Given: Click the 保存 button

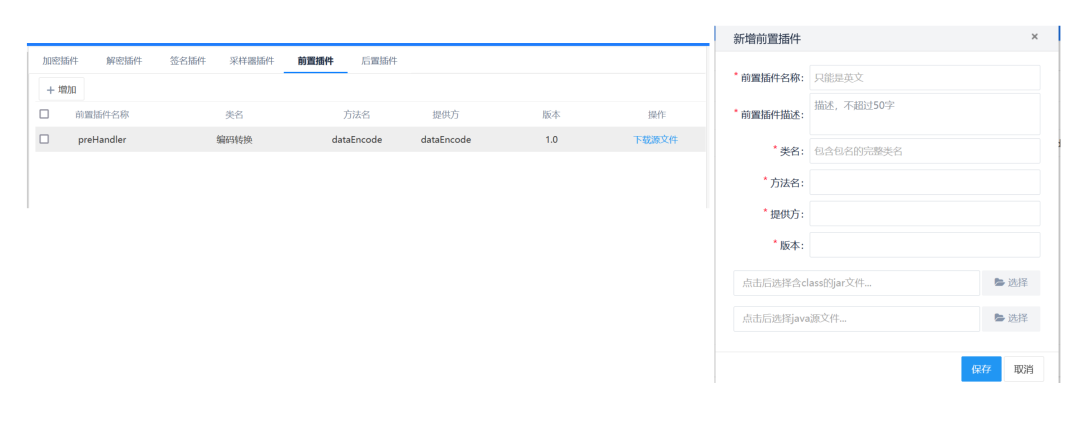Looking at the screenshot, I should 980,369.
